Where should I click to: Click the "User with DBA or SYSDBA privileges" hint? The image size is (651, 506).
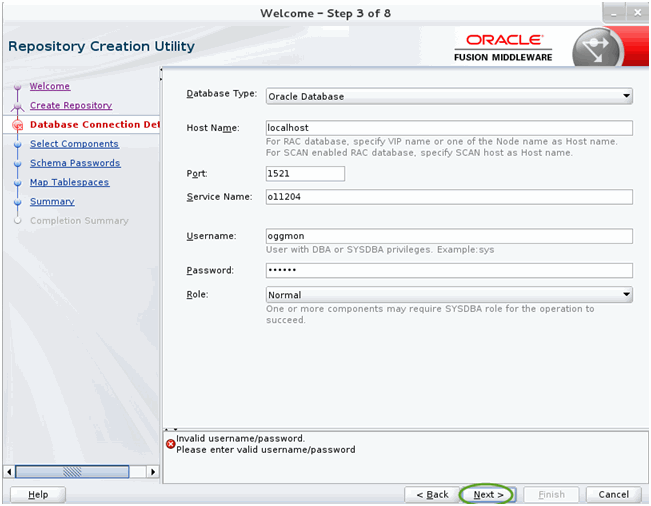[380, 249]
